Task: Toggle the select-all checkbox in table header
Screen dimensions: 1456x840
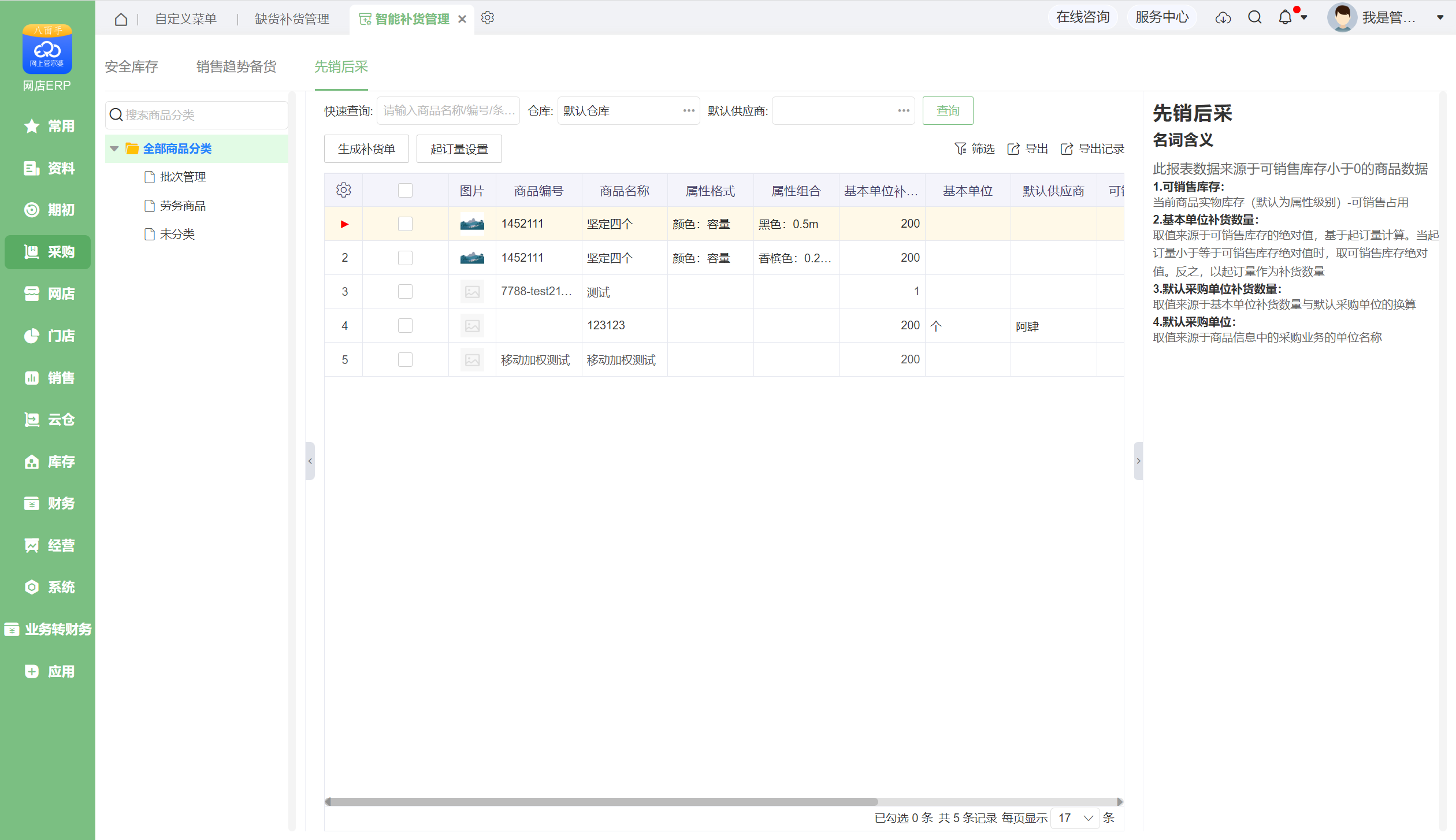Action: pos(405,191)
